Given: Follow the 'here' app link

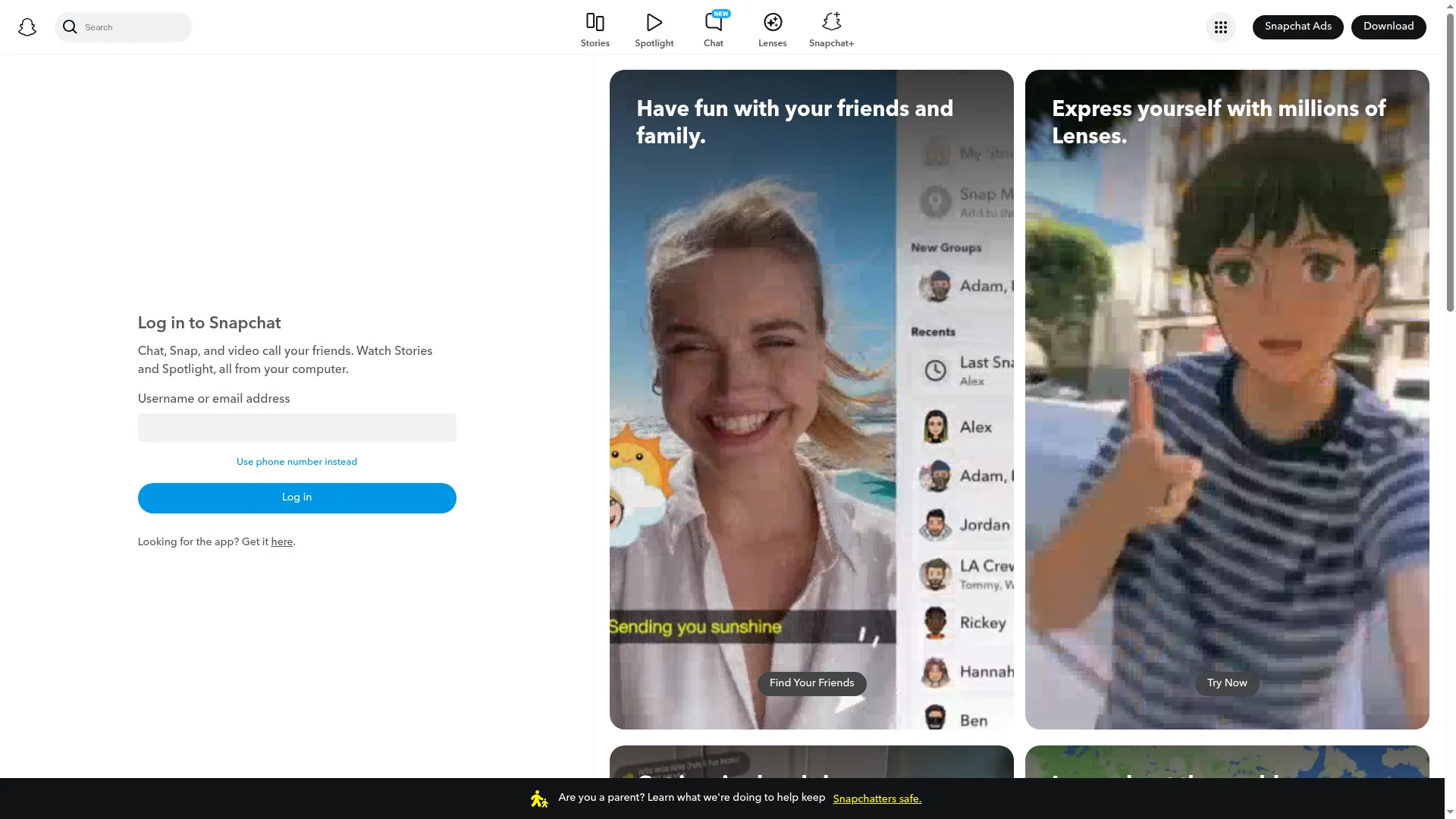Looking at the screenshot, I should 282,542.
